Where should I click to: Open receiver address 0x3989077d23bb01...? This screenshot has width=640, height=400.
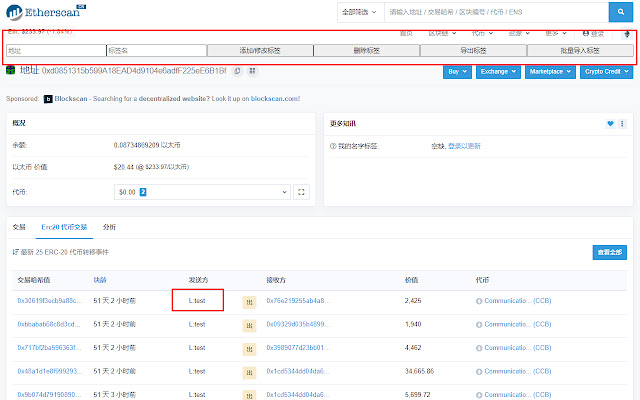(x=298, y=348)
